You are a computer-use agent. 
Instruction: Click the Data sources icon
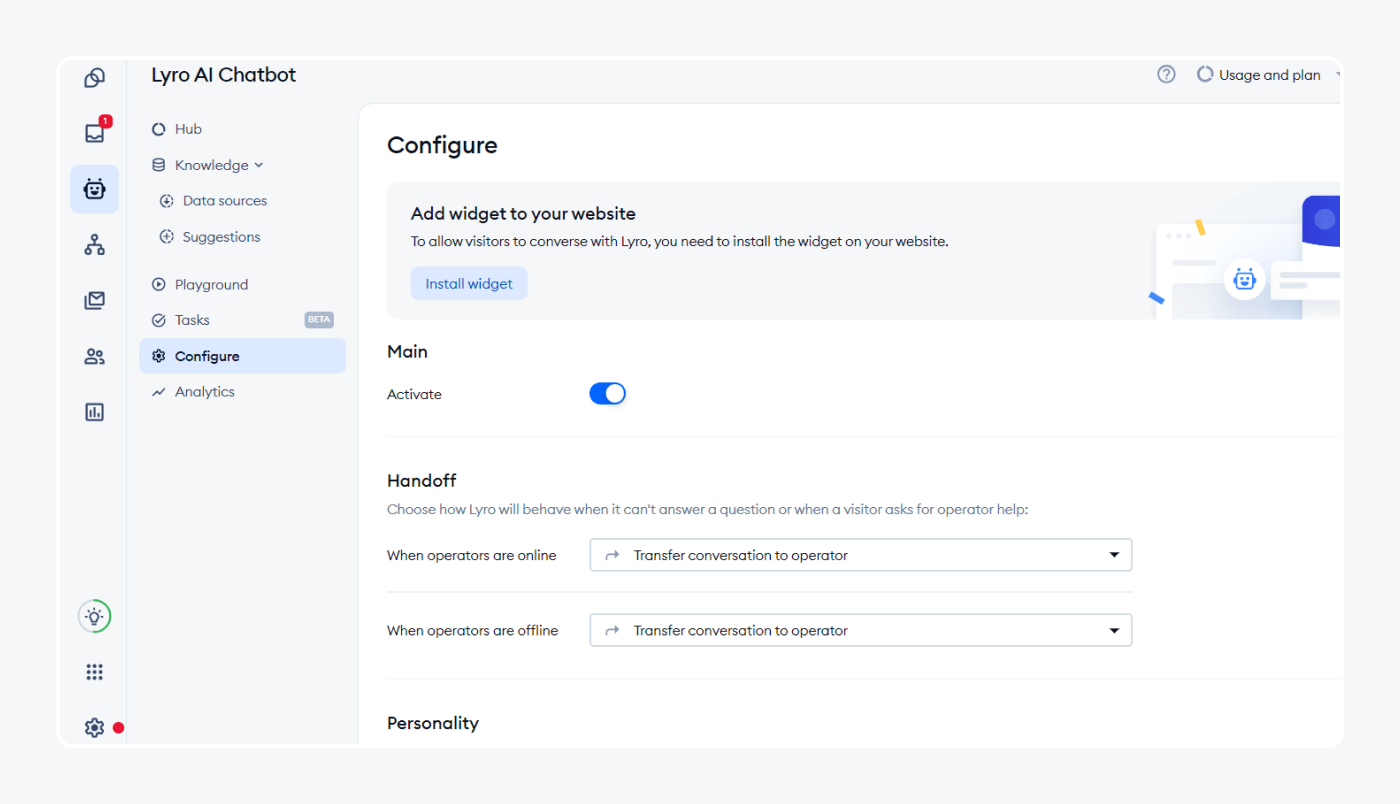tap(167, 201)
